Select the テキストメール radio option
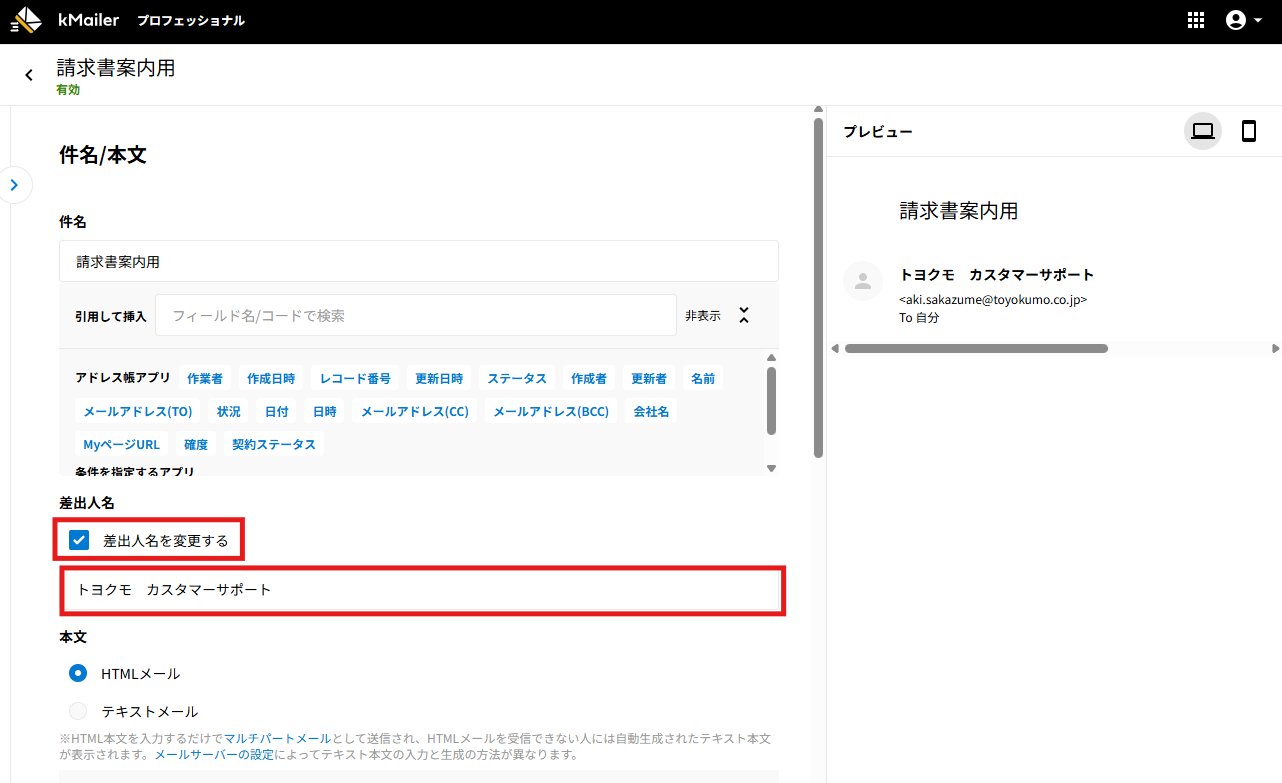The width and height of the screenshot is (1282, 783). pyautogui.click(x=79, y=712)
